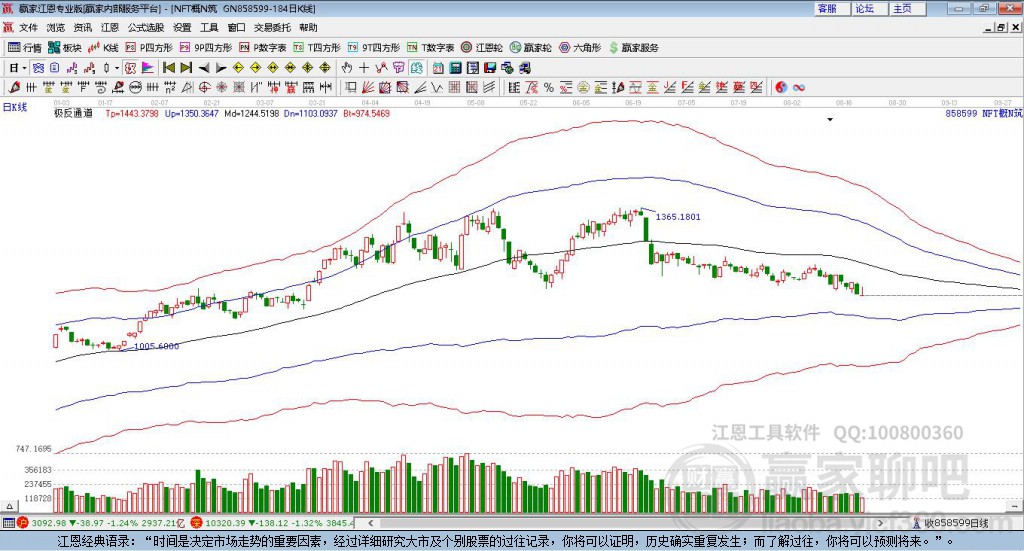Open the 板块 sector view
Image resolution: width=1024 pixels, height=551 pixels.
[x=65, y=48]
